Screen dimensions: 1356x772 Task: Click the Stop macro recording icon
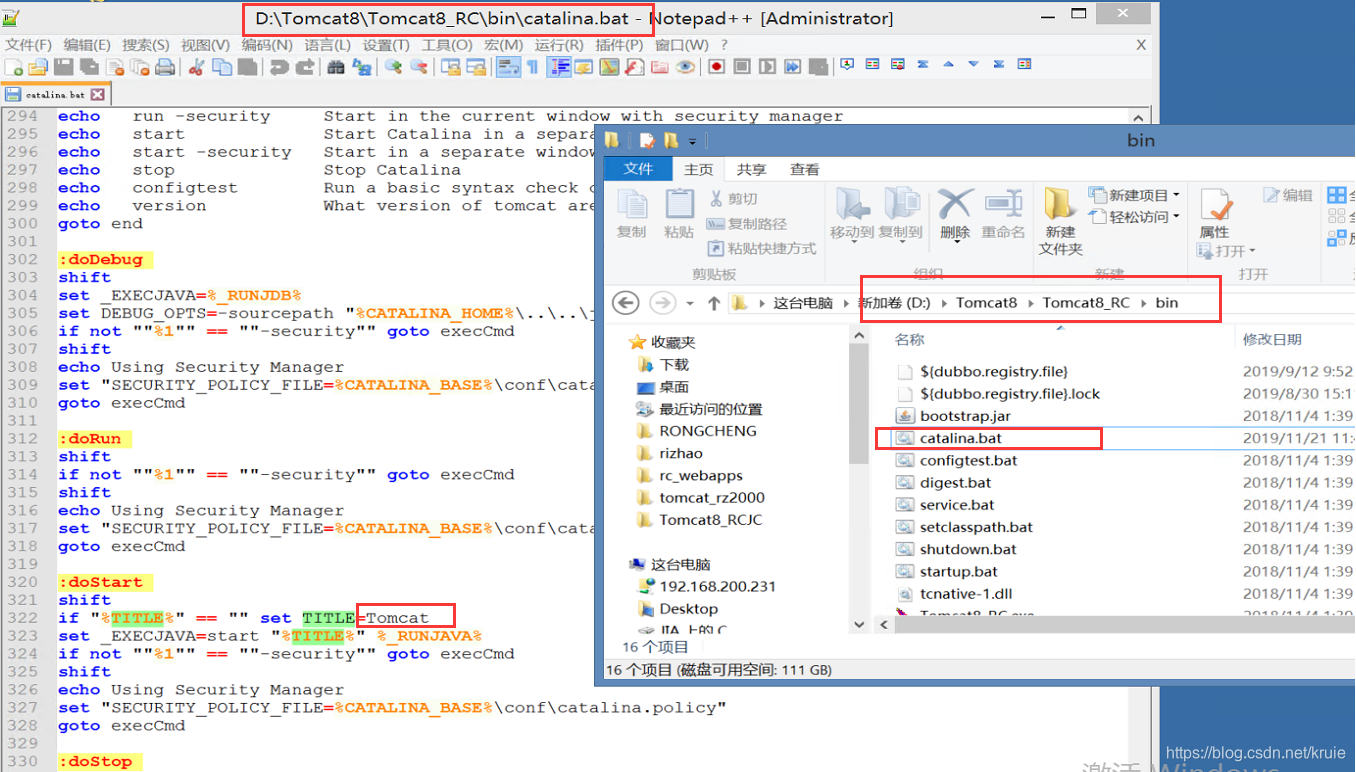click(742, 67)
